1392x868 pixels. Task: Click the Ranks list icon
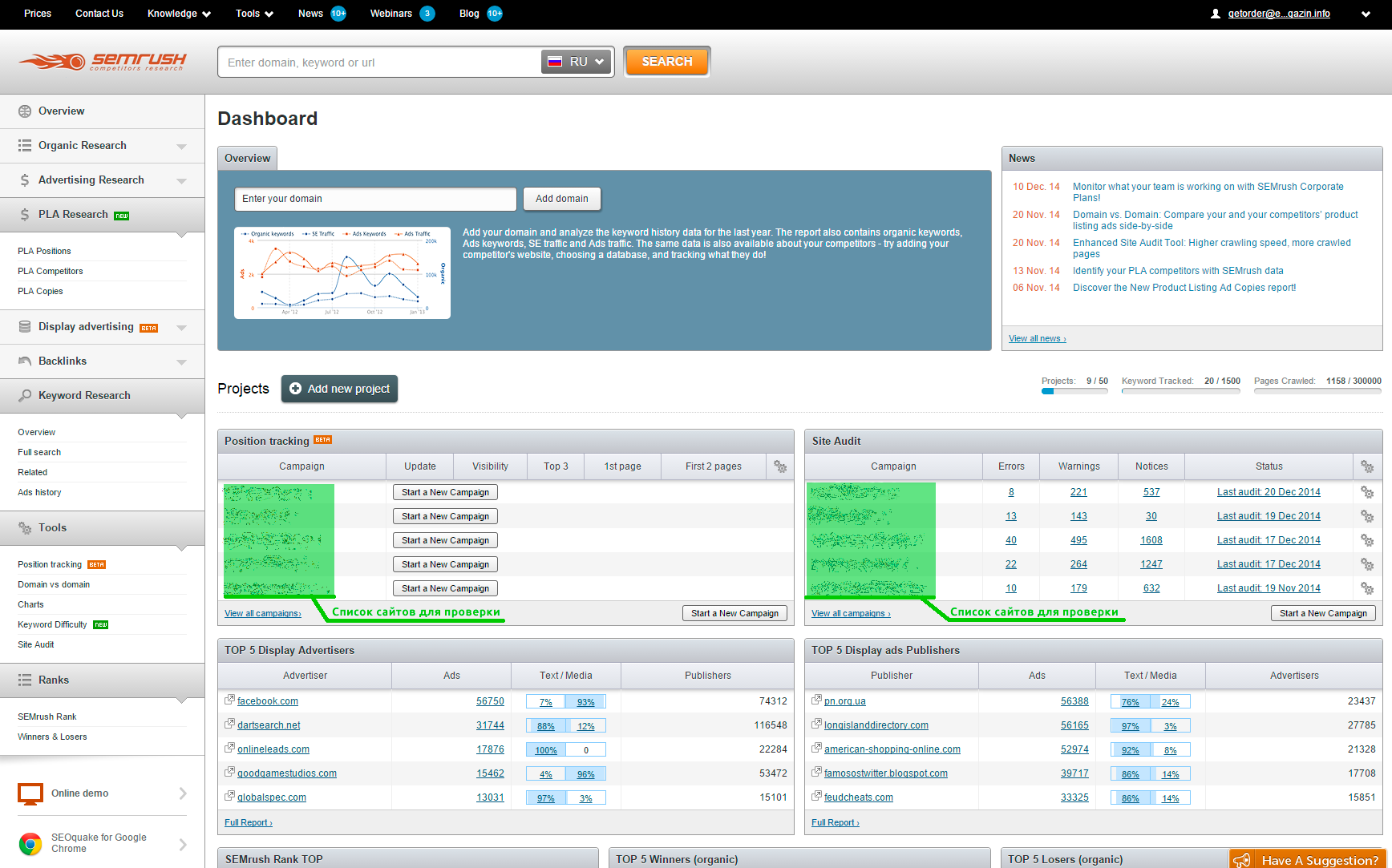click(25, 680)
